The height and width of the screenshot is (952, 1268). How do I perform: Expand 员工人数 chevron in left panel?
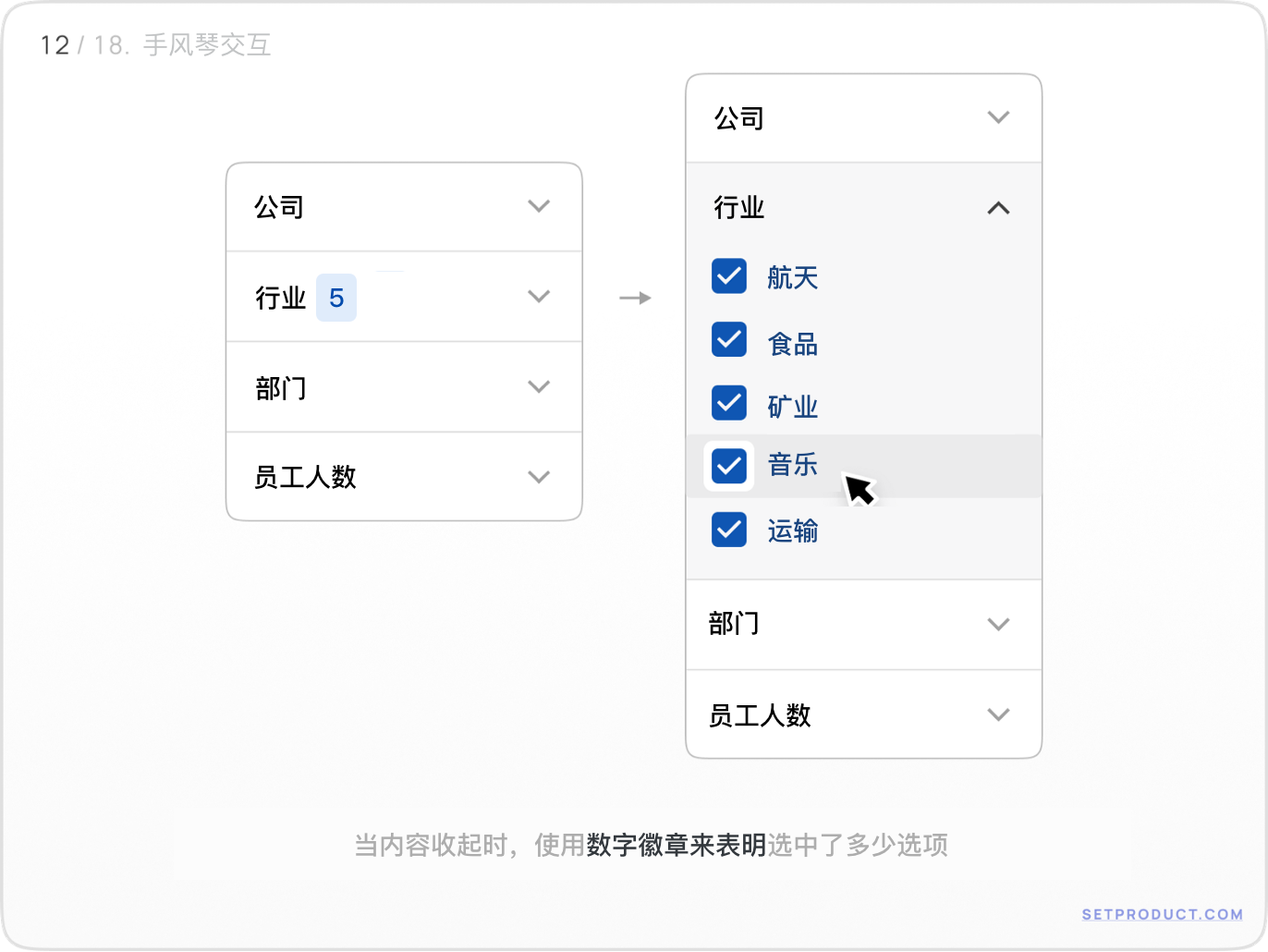pos(539,477)
